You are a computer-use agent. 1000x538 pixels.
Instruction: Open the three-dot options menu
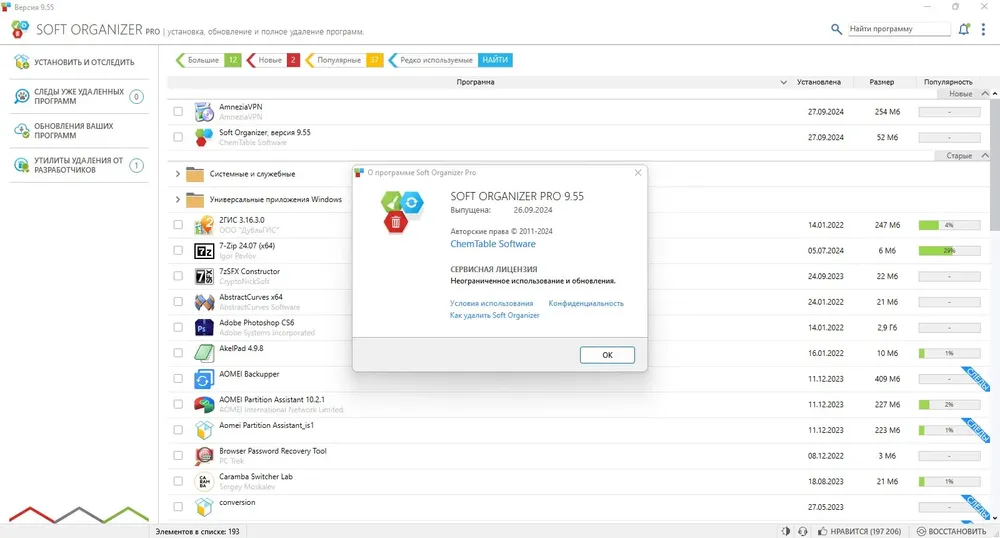(x=983, y=29)
